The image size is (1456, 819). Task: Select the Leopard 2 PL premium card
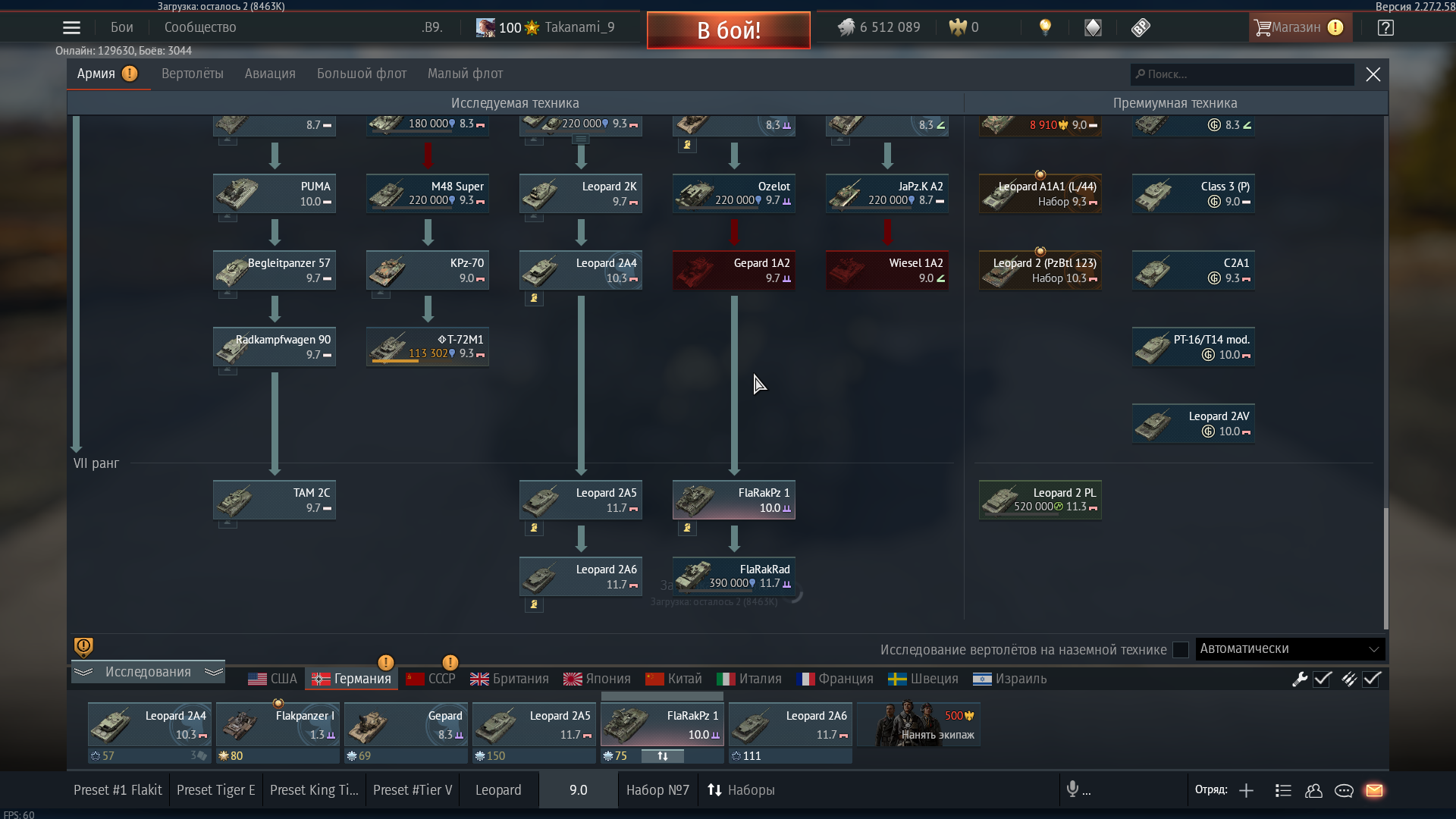1040,500
